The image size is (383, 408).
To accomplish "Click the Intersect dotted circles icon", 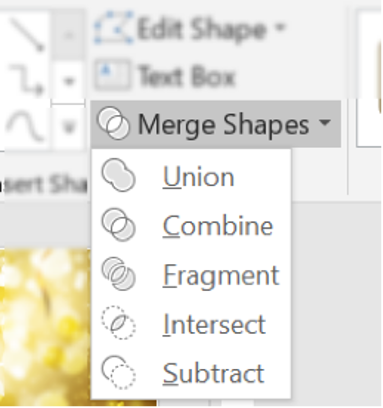I will tap(118, 323).
